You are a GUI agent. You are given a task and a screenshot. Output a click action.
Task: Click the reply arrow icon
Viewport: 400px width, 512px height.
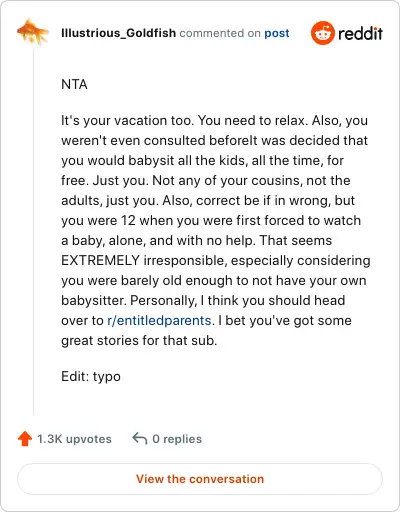pyautogui.click(x=140, y=438)
